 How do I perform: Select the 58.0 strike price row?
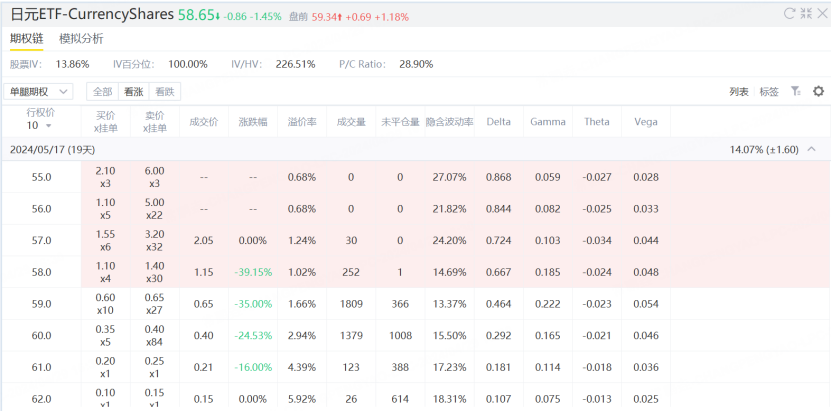(x=416, y=272)
